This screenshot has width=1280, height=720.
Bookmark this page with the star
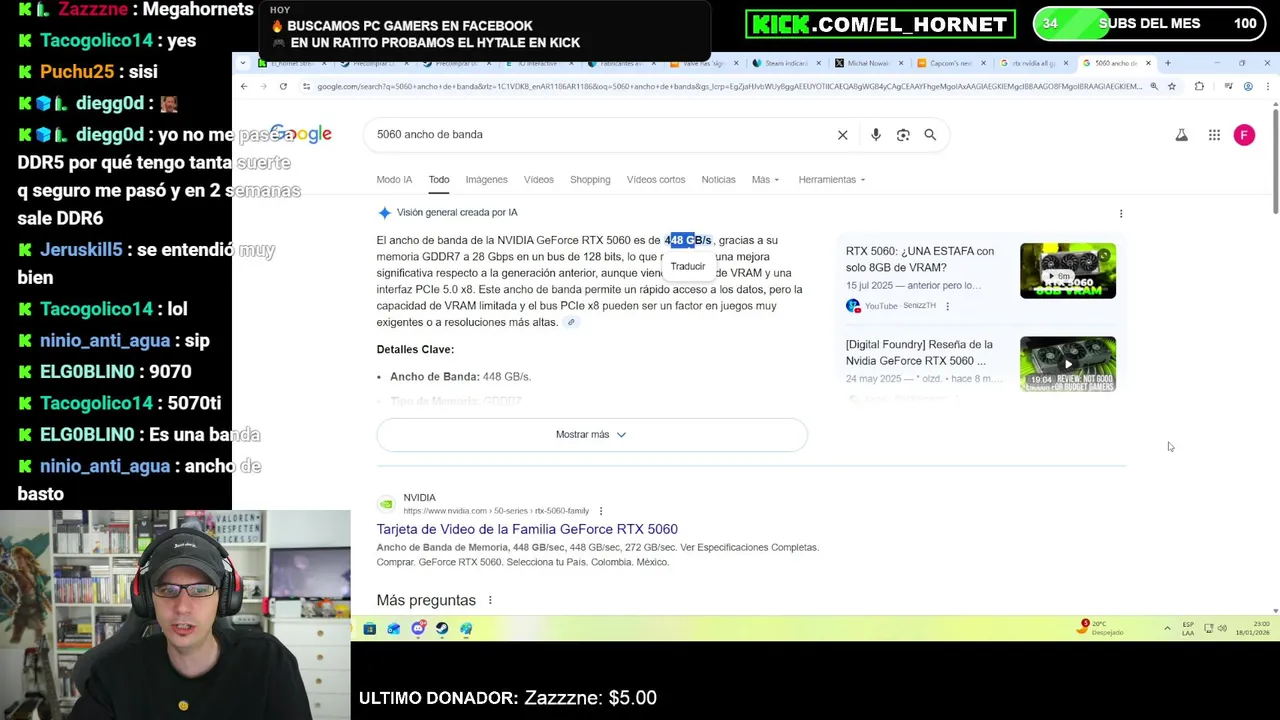[1172, 87]
